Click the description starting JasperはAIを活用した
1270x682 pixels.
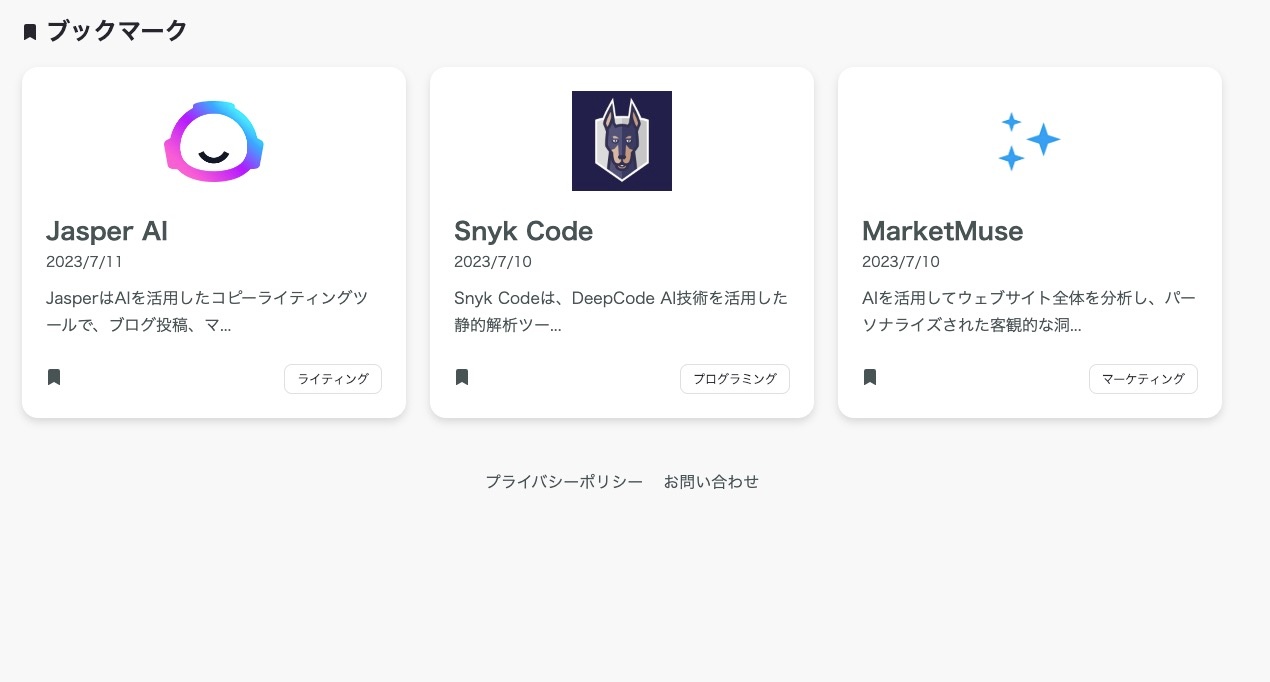tap(207, 312)
